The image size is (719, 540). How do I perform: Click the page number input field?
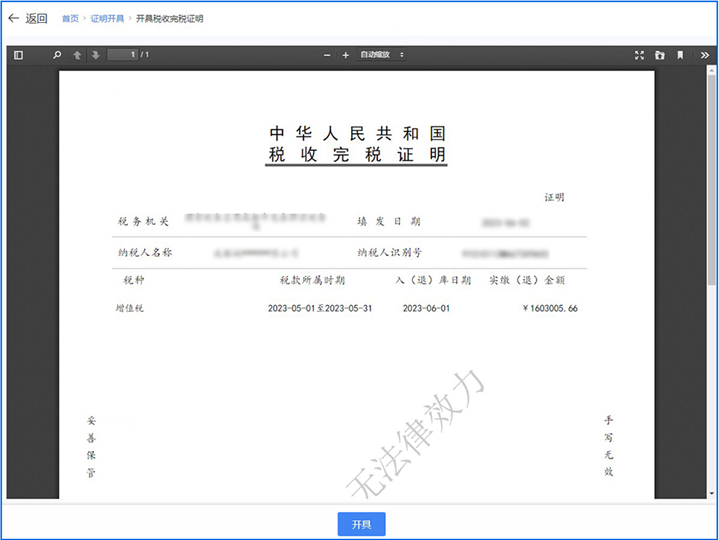pyautogui.click(x=122, y=55)
